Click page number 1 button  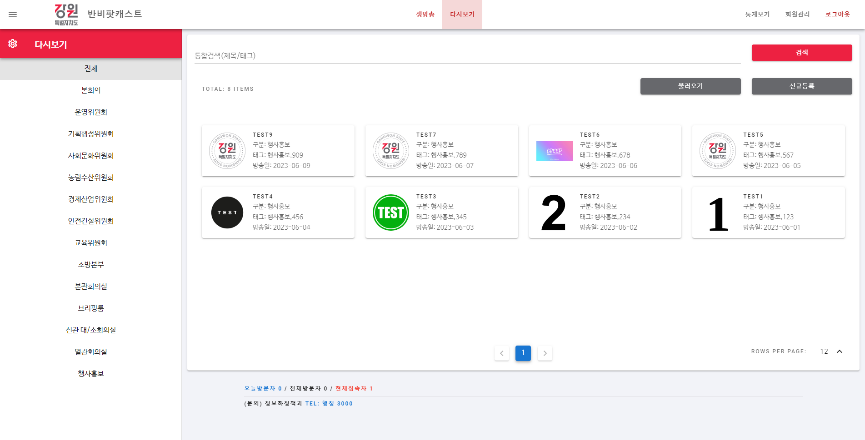coord(523,353)
